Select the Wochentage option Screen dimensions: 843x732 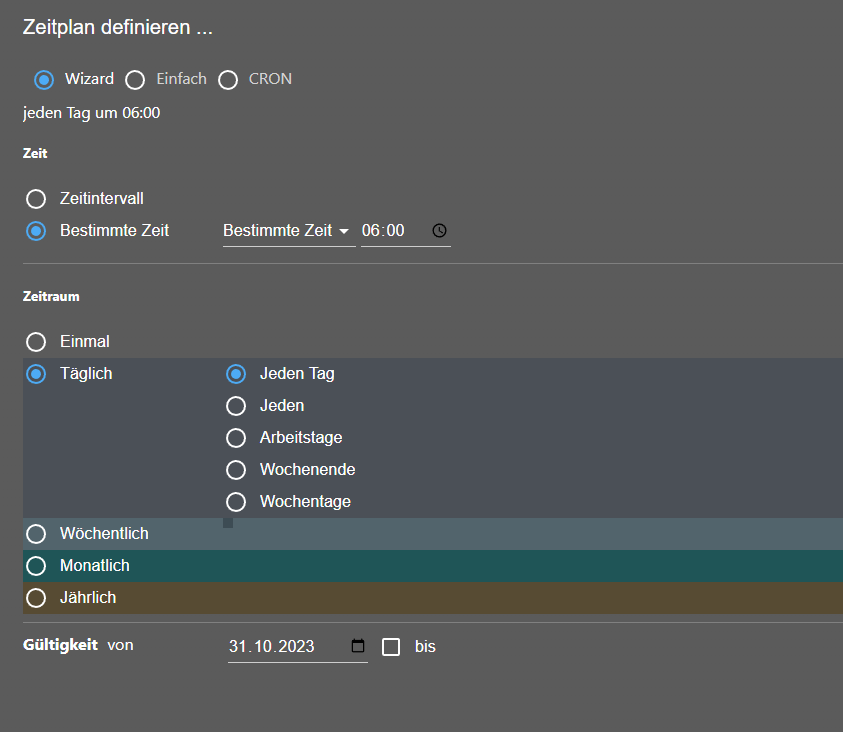pyautogui.click(x=236, y=502)
